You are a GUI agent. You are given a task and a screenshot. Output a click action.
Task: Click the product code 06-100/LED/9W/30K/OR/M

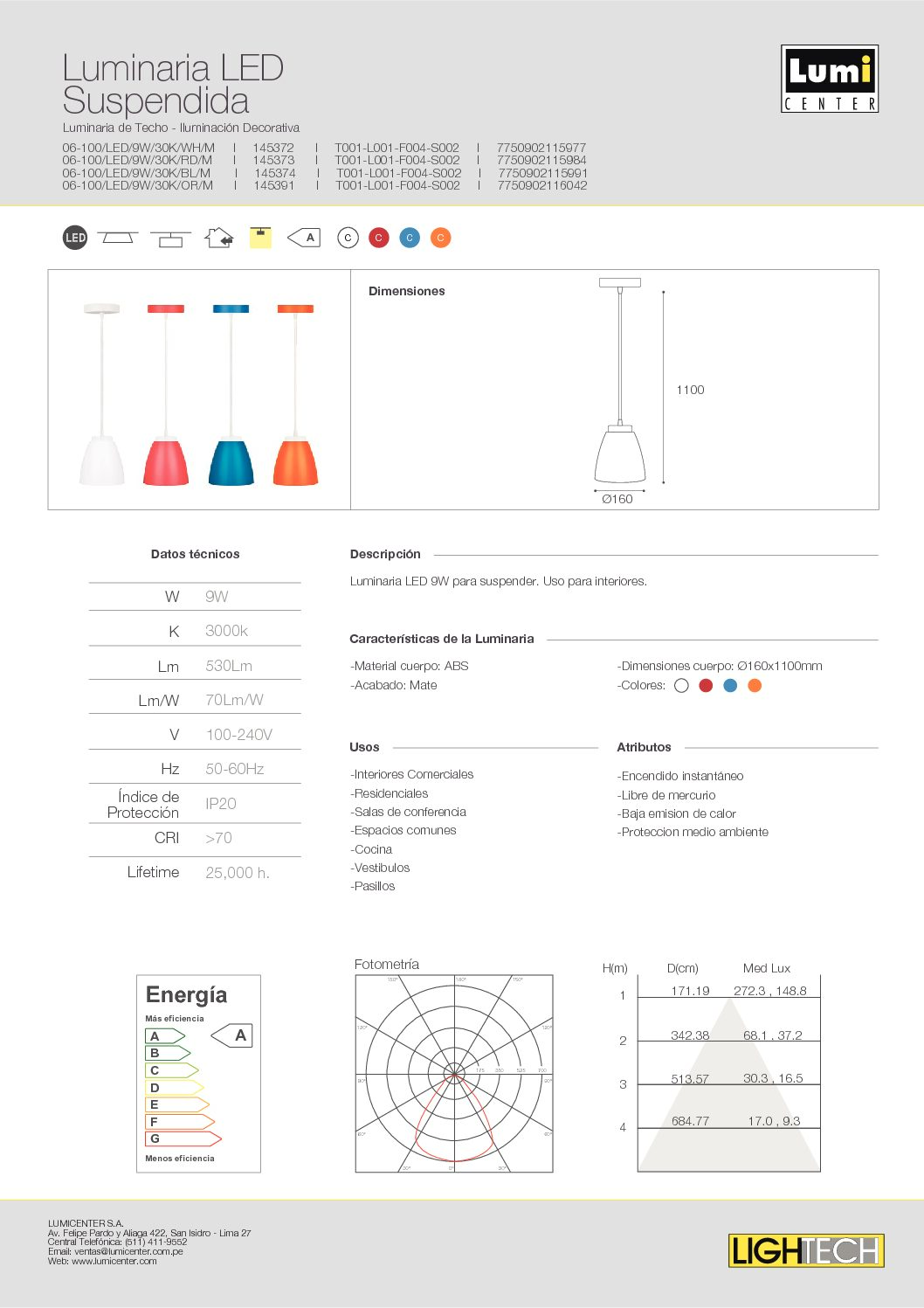(138, 185)
